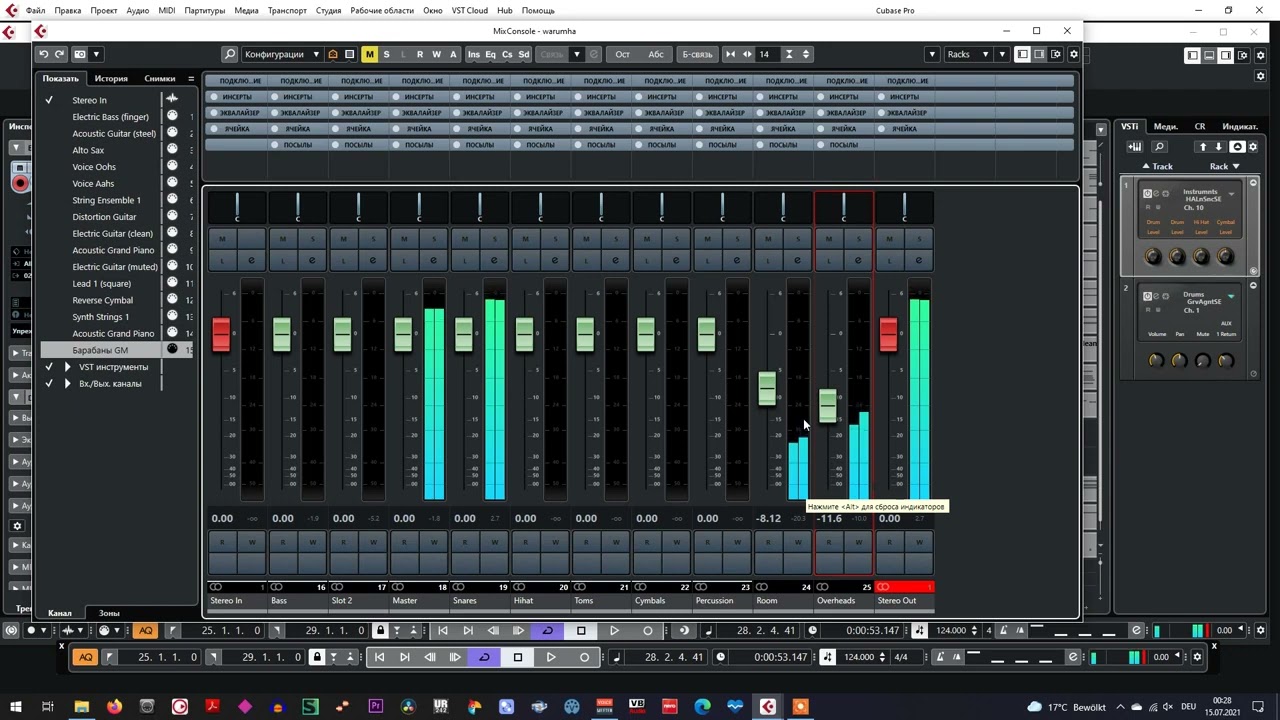Toggle global Mute state M button
The image size is (1280, 720).
point(369,54)
